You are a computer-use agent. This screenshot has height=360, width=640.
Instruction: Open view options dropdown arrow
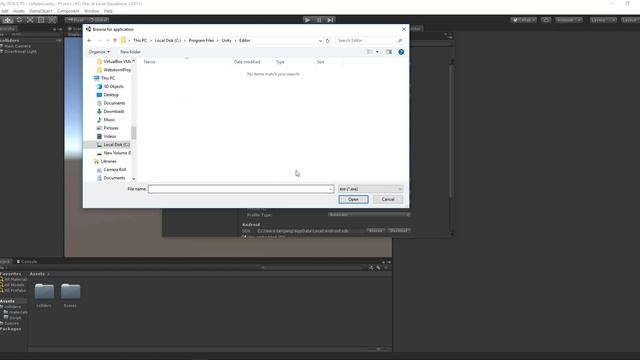(x=377, y=52)
